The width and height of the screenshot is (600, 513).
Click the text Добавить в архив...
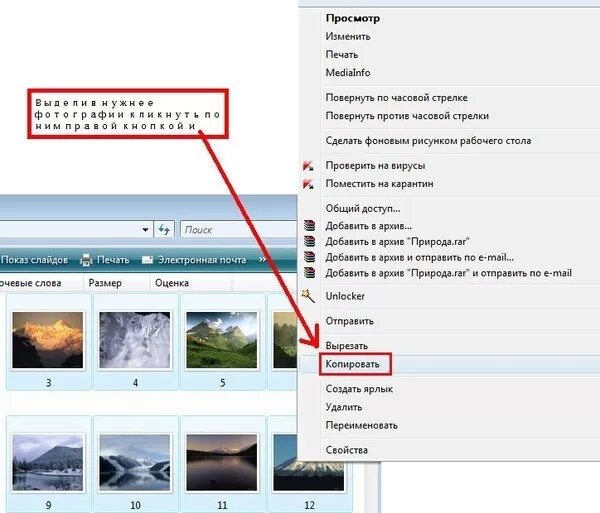368,226
